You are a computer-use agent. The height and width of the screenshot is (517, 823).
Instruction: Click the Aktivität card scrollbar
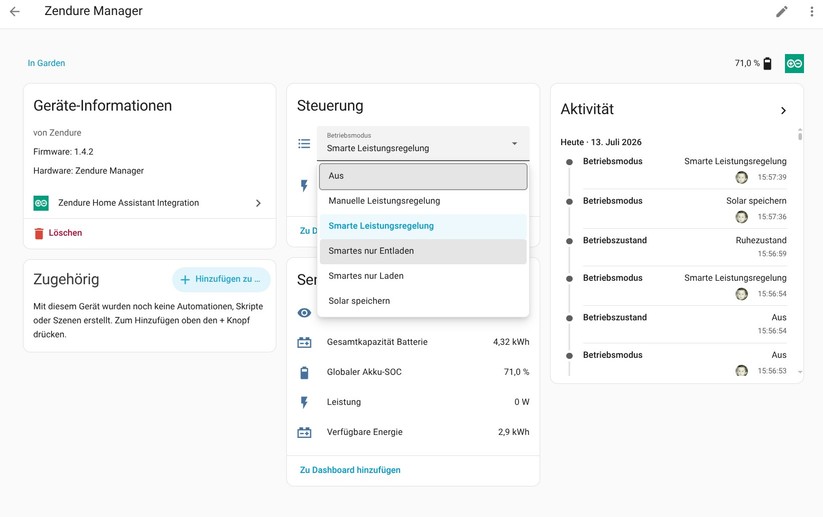[x=800, y=134]
